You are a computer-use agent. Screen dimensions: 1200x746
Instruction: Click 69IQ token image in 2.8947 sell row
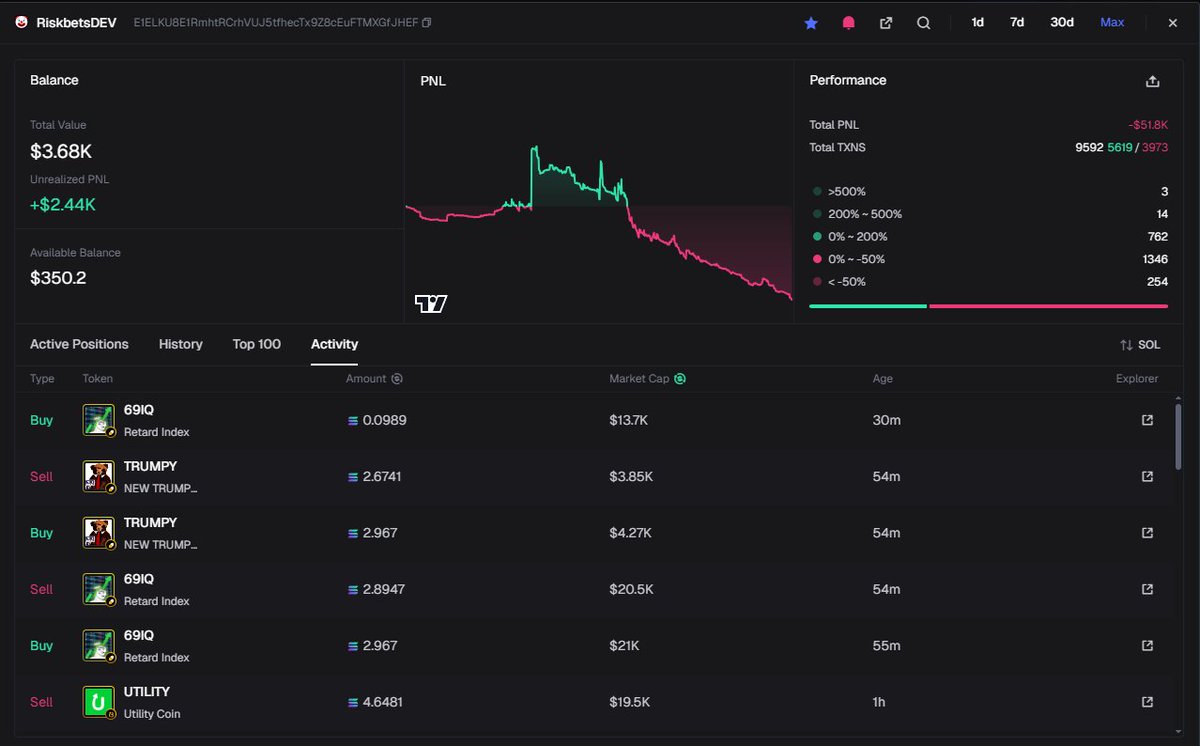coord(99,589)
